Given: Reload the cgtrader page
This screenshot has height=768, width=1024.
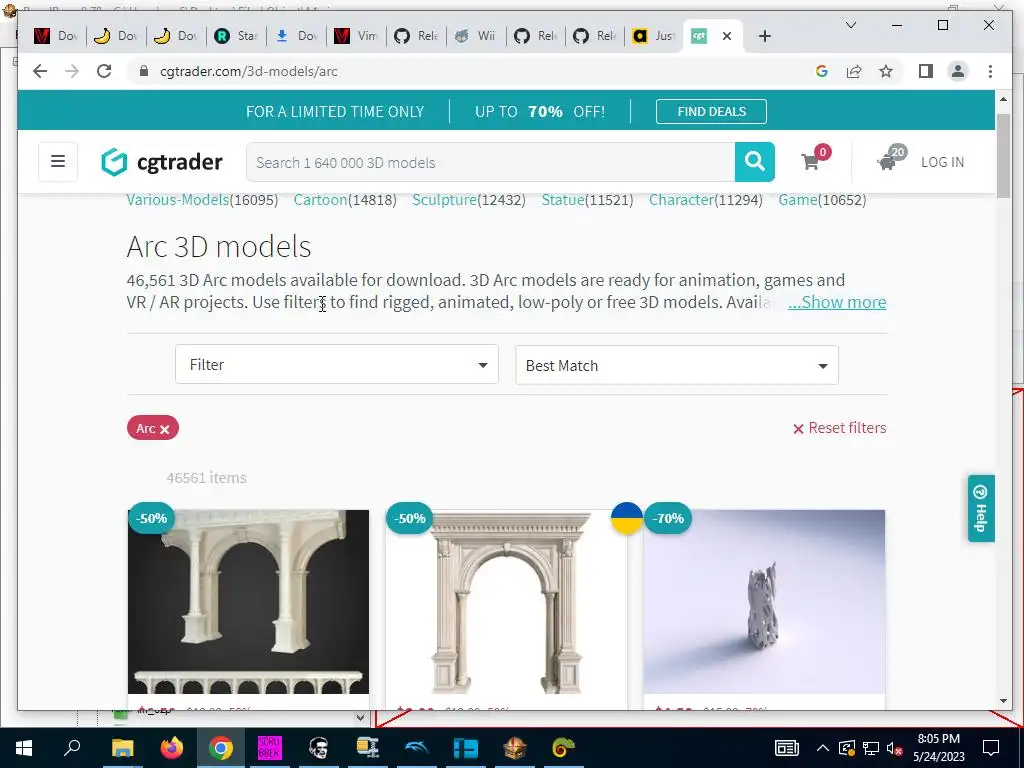Looking at the screenshot, I should (104, 71).
